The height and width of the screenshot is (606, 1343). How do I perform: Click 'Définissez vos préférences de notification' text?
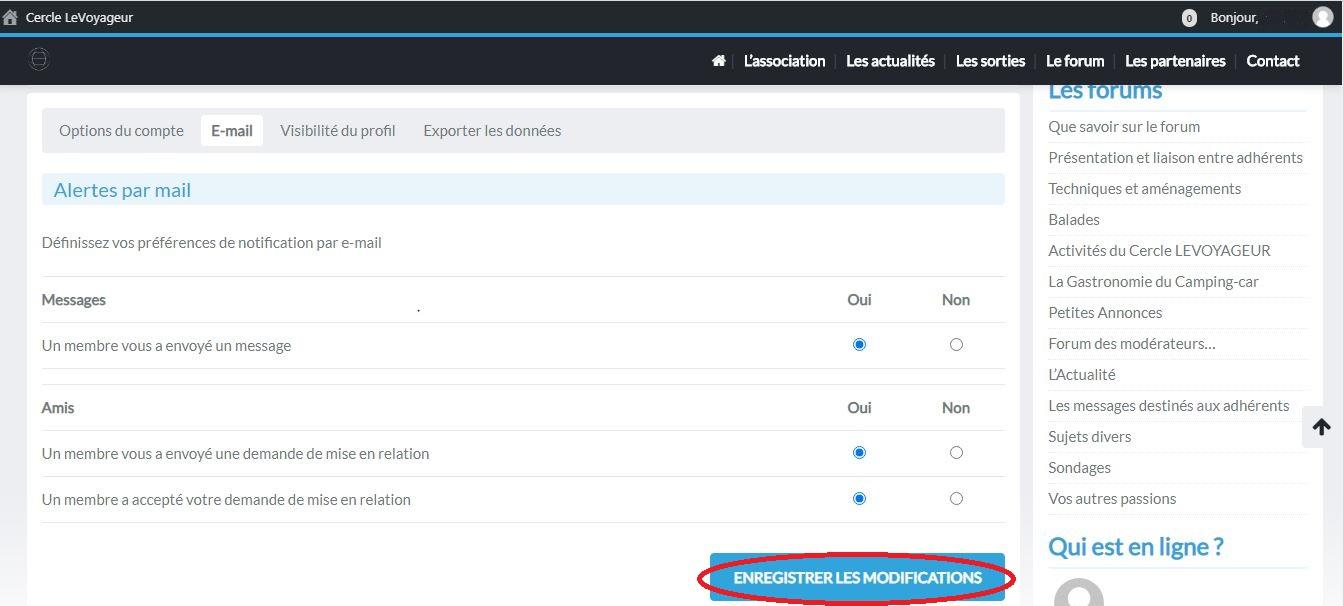tap(212, 243)
